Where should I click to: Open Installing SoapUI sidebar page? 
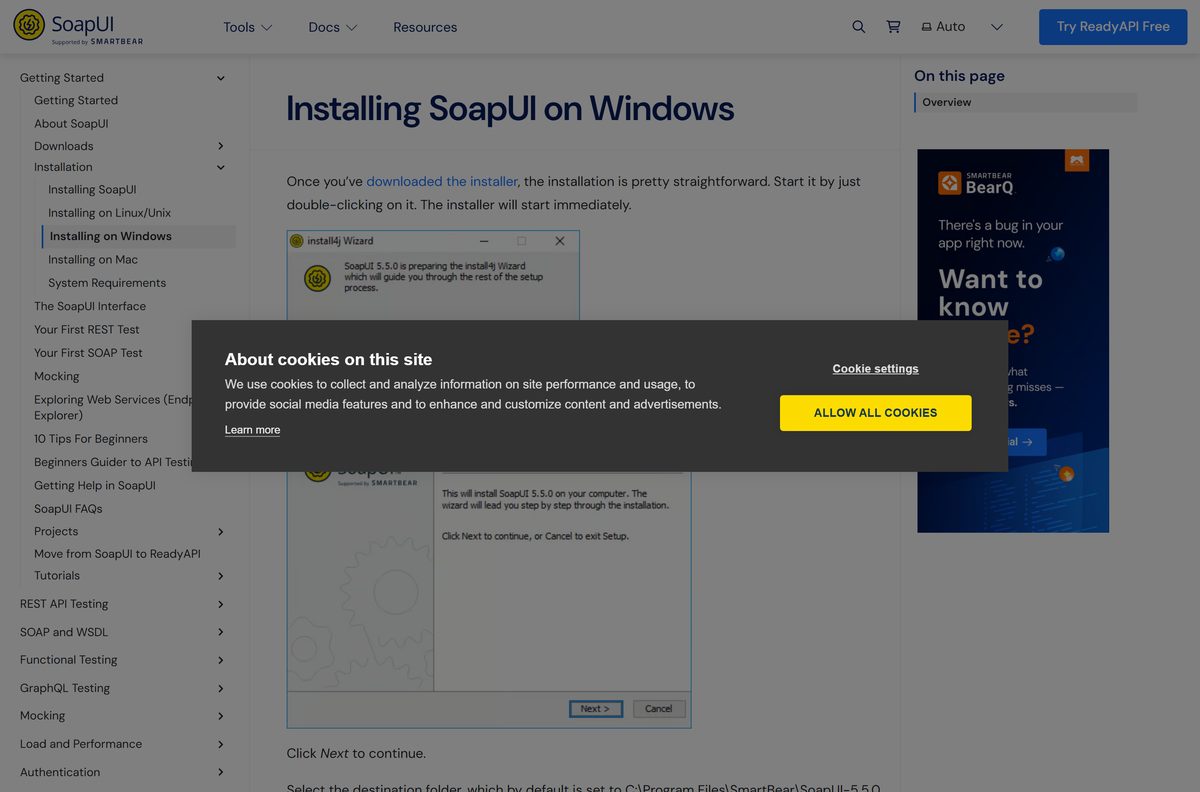(92, 190)
